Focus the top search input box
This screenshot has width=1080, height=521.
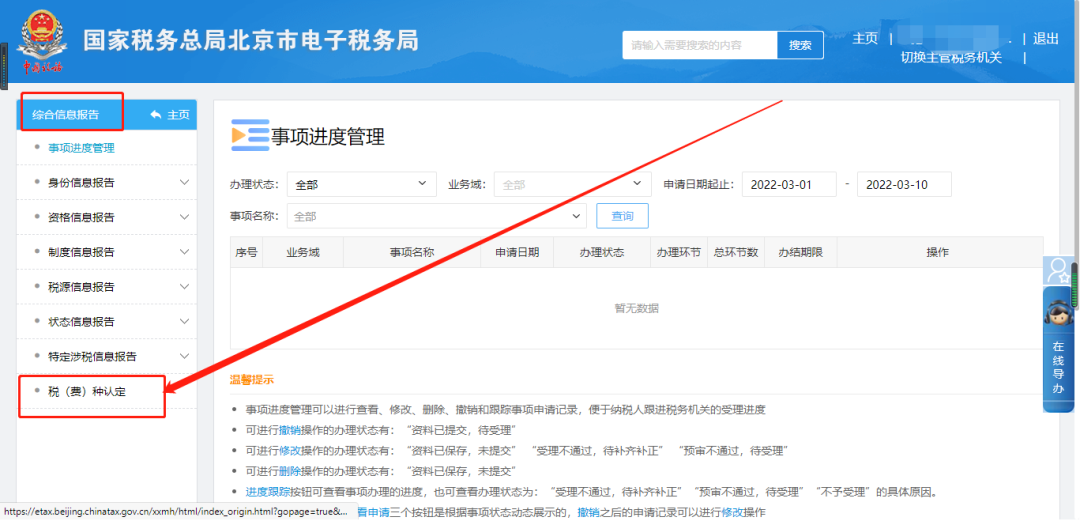point(700,45)
